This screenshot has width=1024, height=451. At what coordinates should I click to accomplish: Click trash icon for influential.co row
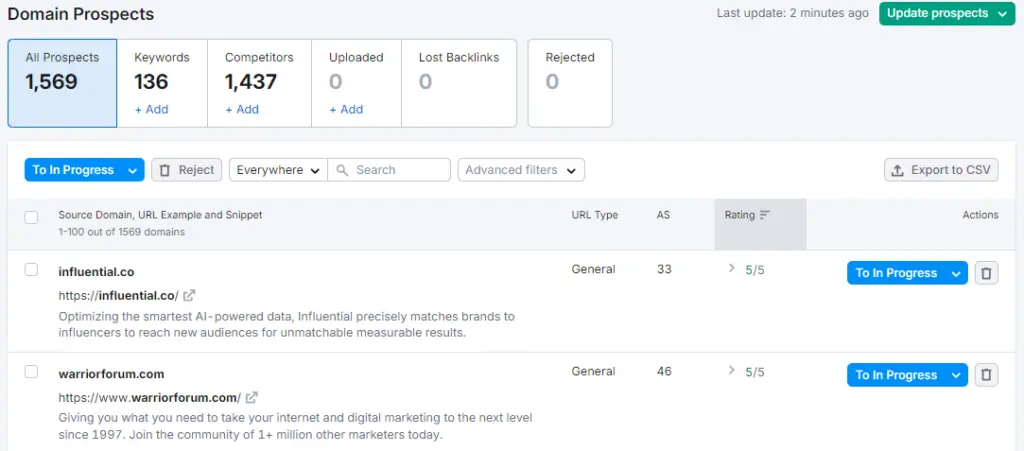coord(986,273)
